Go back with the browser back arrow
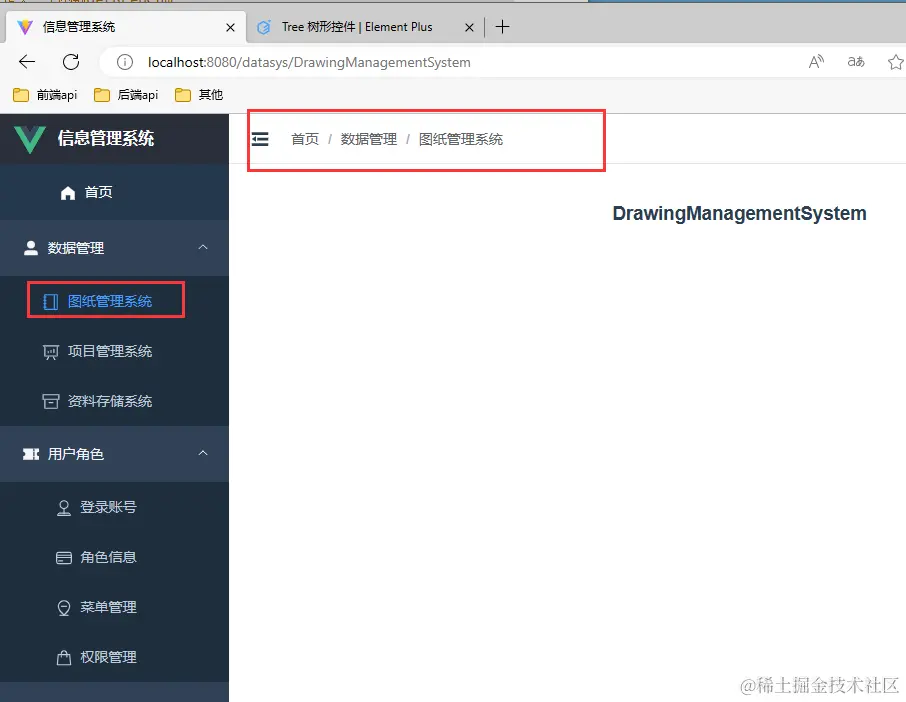 tap(27, 62)
